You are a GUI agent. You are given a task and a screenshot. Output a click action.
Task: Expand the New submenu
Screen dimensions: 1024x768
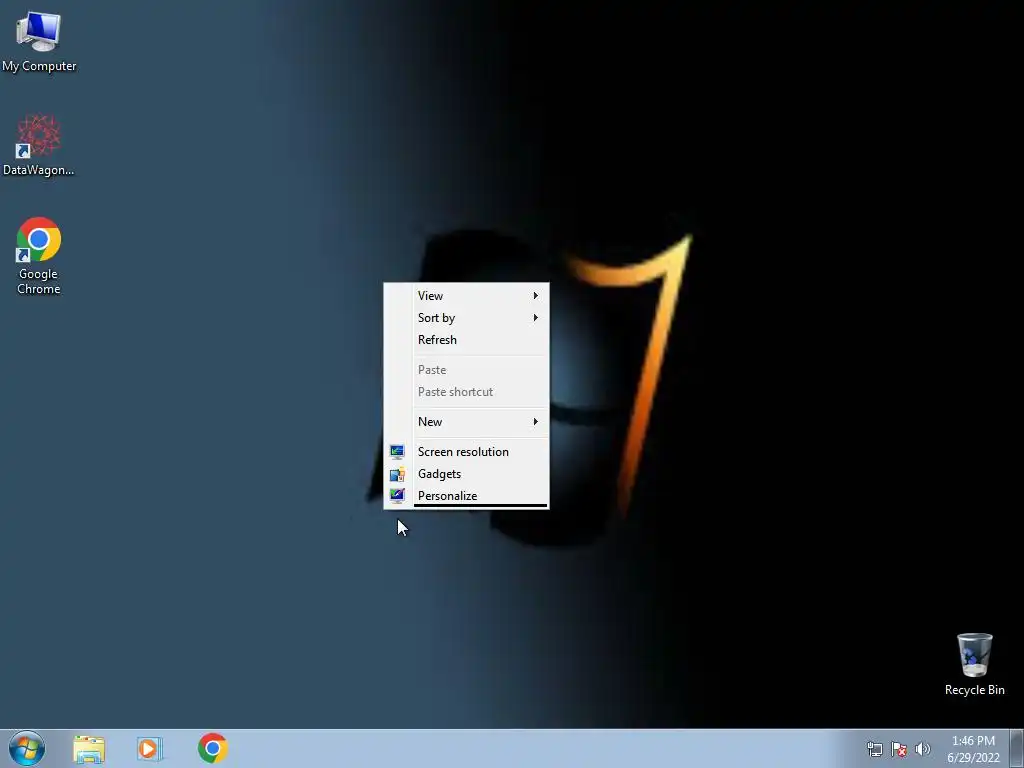(466, 422)
